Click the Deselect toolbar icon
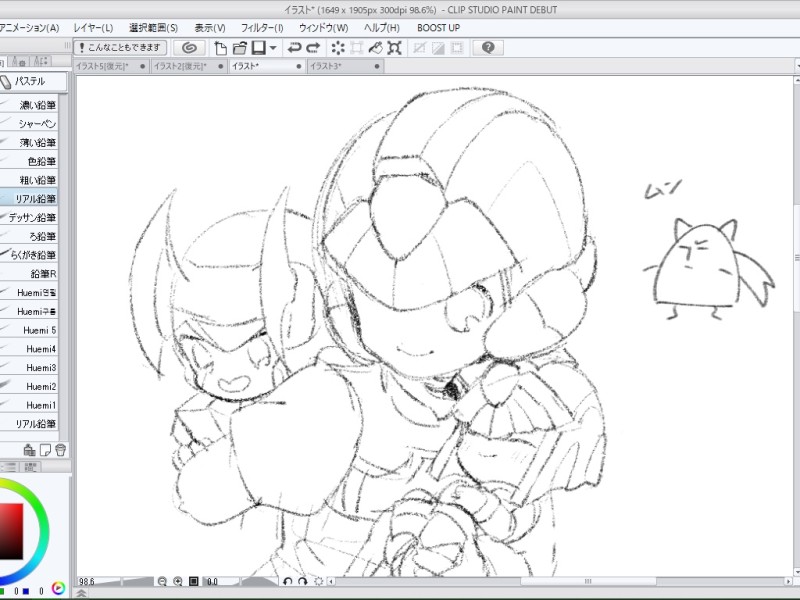This screenshot has width=800, height=600. click(x=419, y=48)
